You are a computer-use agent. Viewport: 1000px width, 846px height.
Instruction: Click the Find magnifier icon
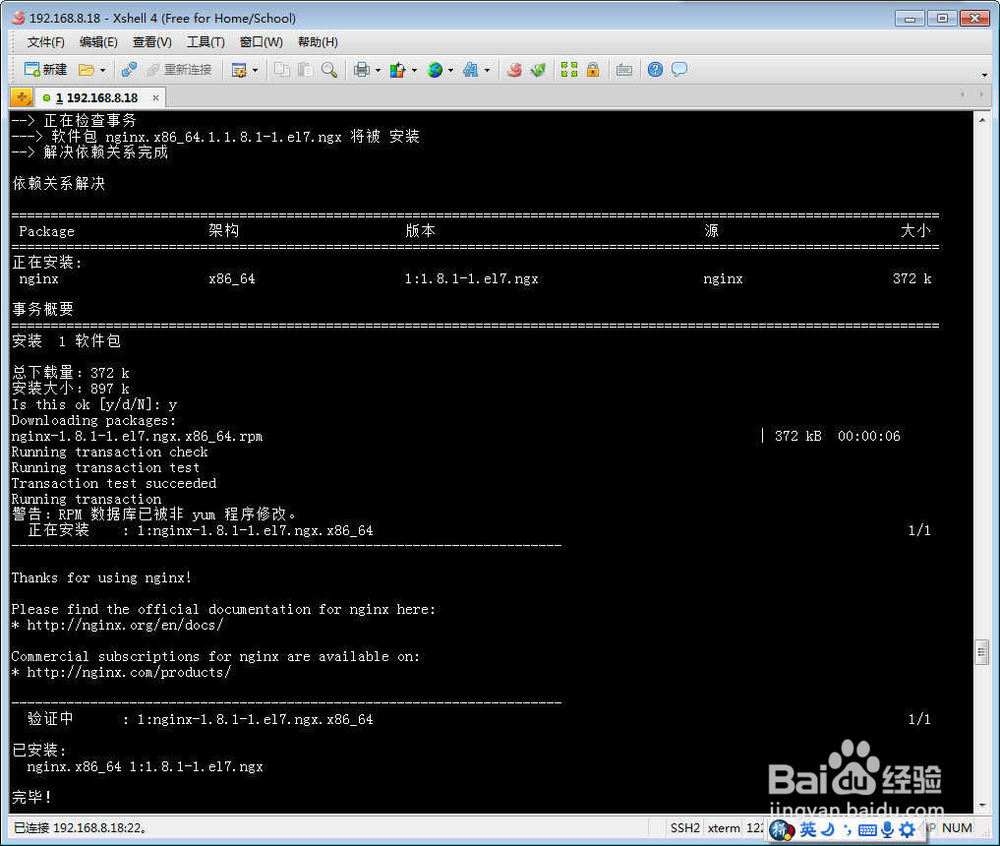pos(329,69)
